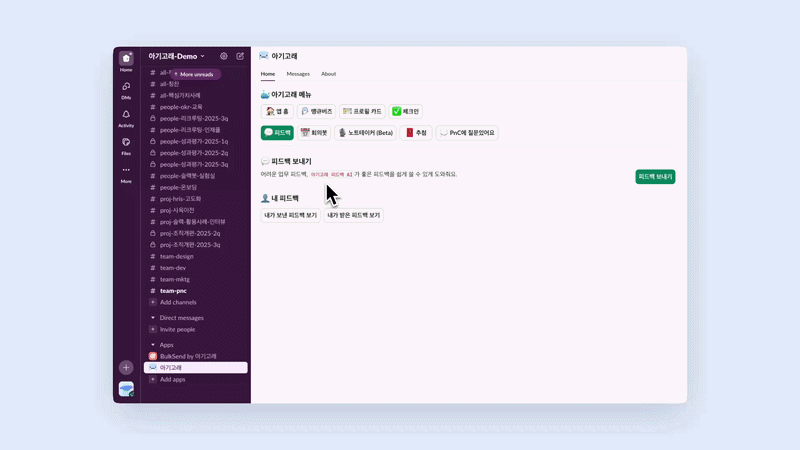800x450 pixels.
Task: Open private channel proj-조직개편-2025-2q
Action: pos(196,233)
